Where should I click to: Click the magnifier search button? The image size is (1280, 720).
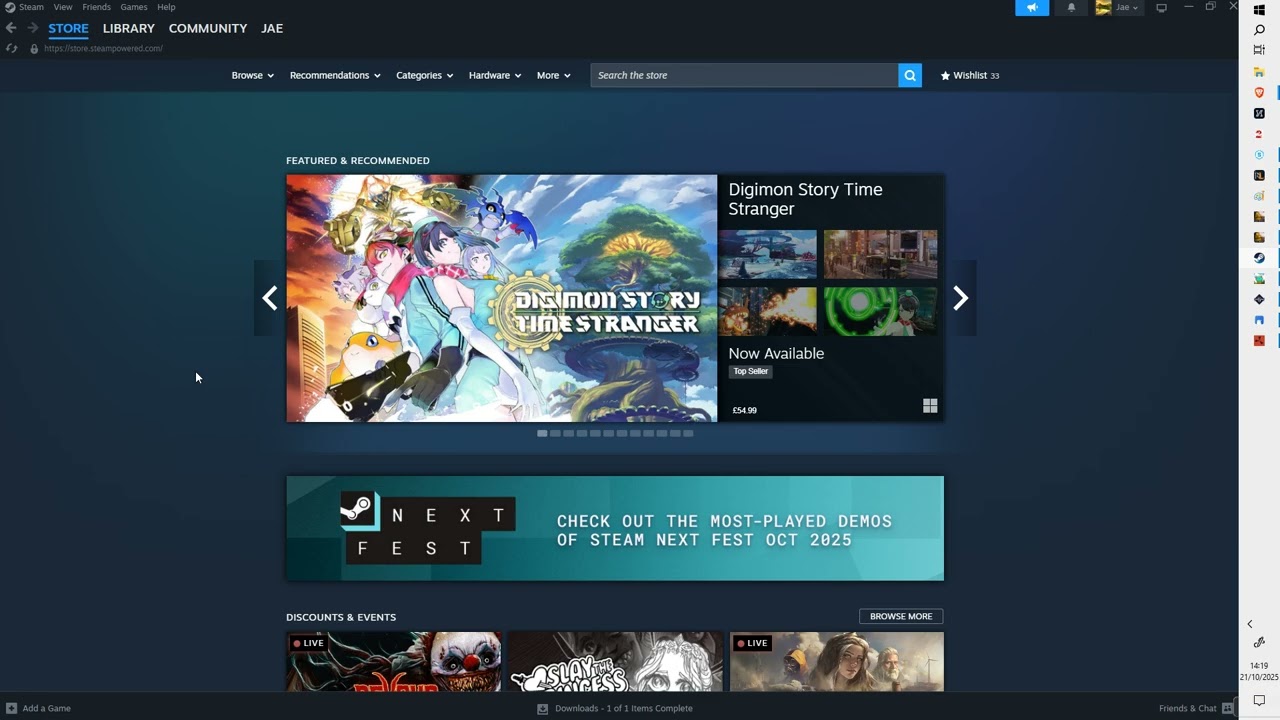tap(910, 75)
